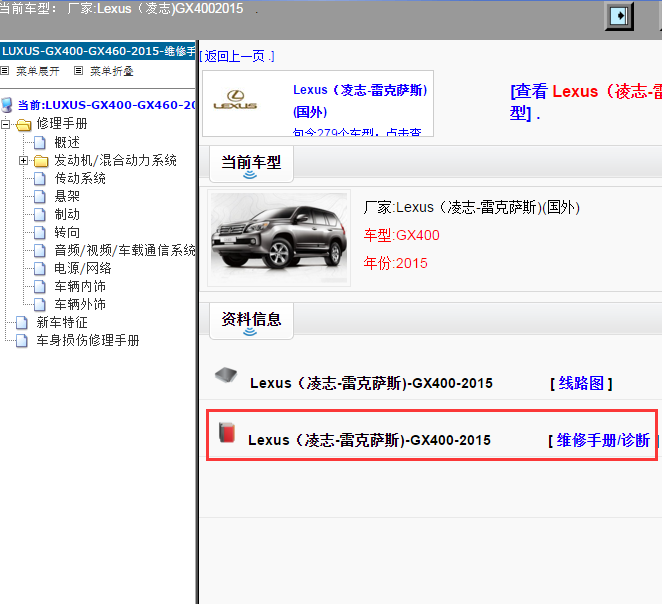
Task: Click the page icon next to 音频/视频/车载通信系统
Action: tap(40, 251)
